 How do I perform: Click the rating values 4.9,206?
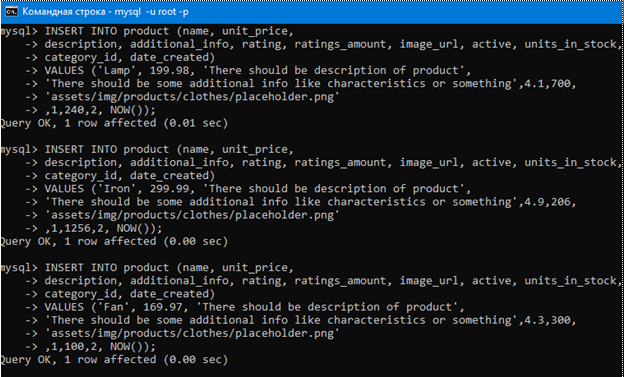coord(547,202)
